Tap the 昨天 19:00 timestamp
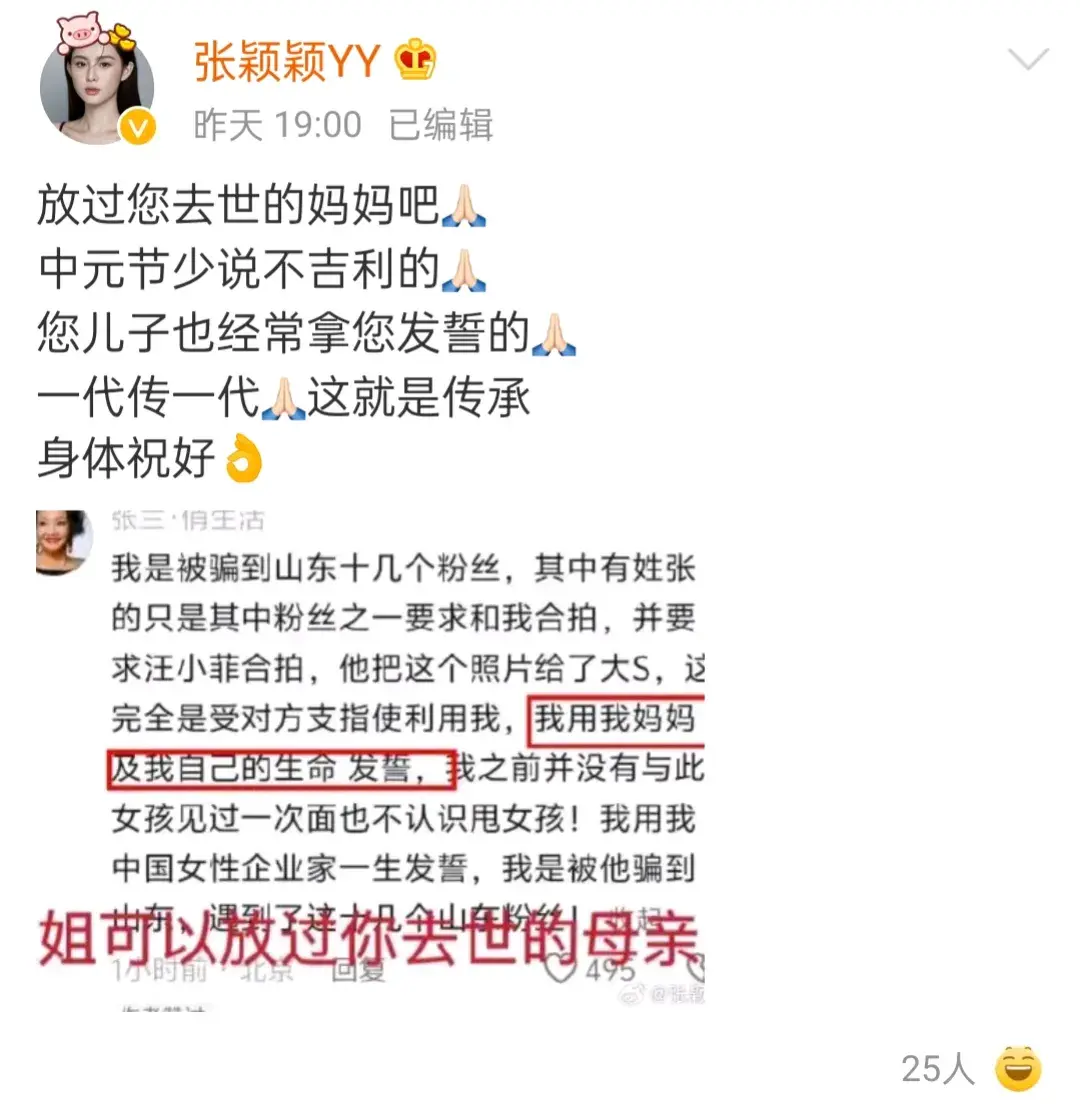Screen dimensions: 1080x1104 [277, 125]
